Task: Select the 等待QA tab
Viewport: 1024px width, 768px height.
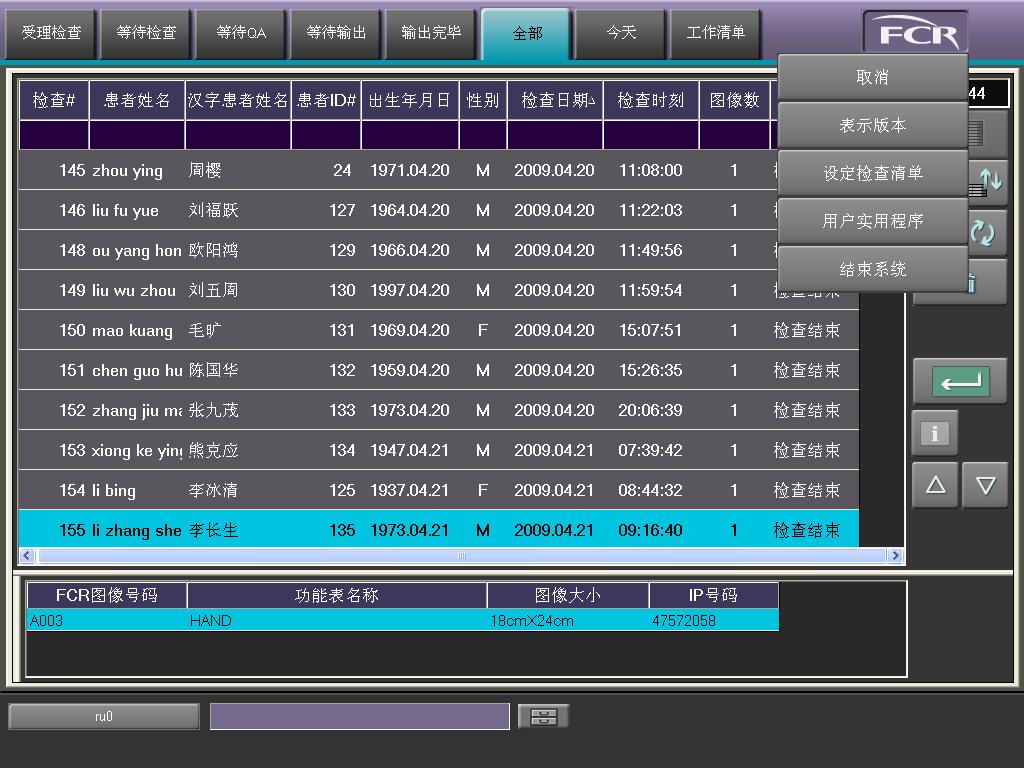Action: tap(241, 33)
